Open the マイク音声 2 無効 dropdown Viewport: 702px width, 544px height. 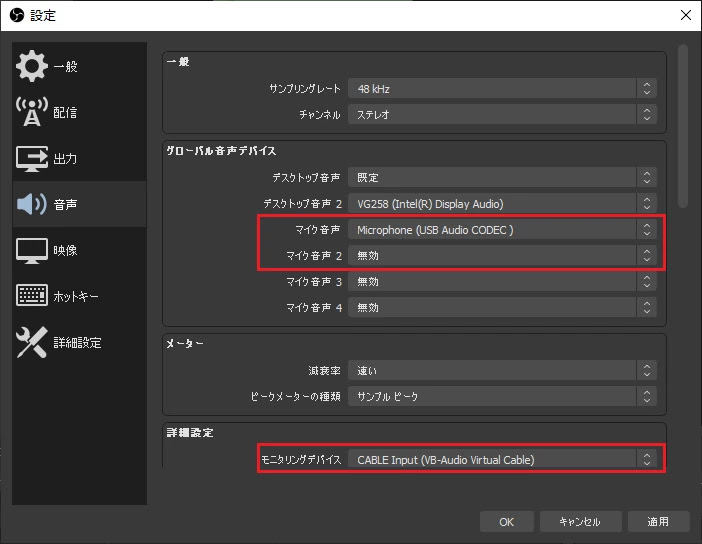click(502, 256)
